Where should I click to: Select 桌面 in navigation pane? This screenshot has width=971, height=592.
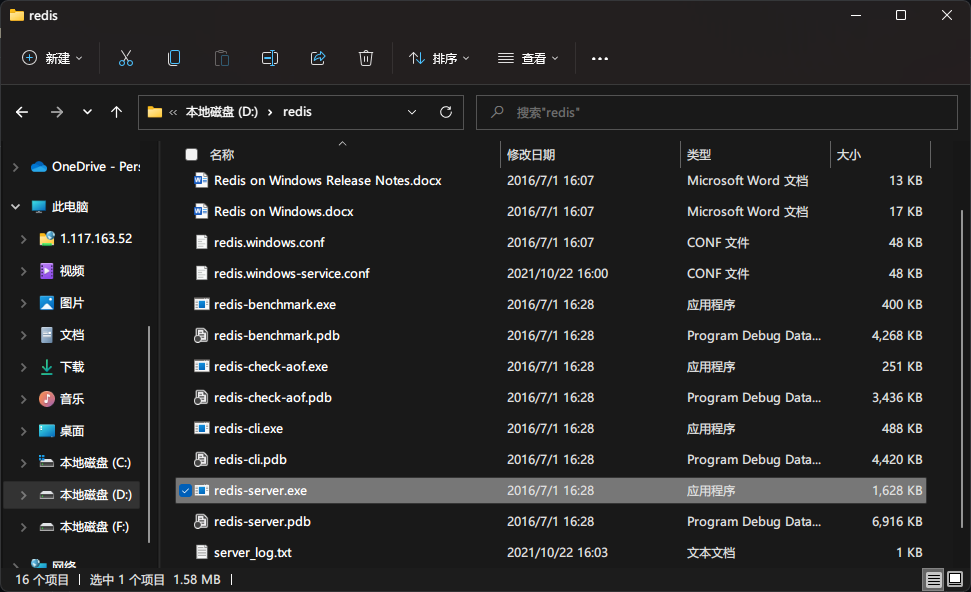72,431
